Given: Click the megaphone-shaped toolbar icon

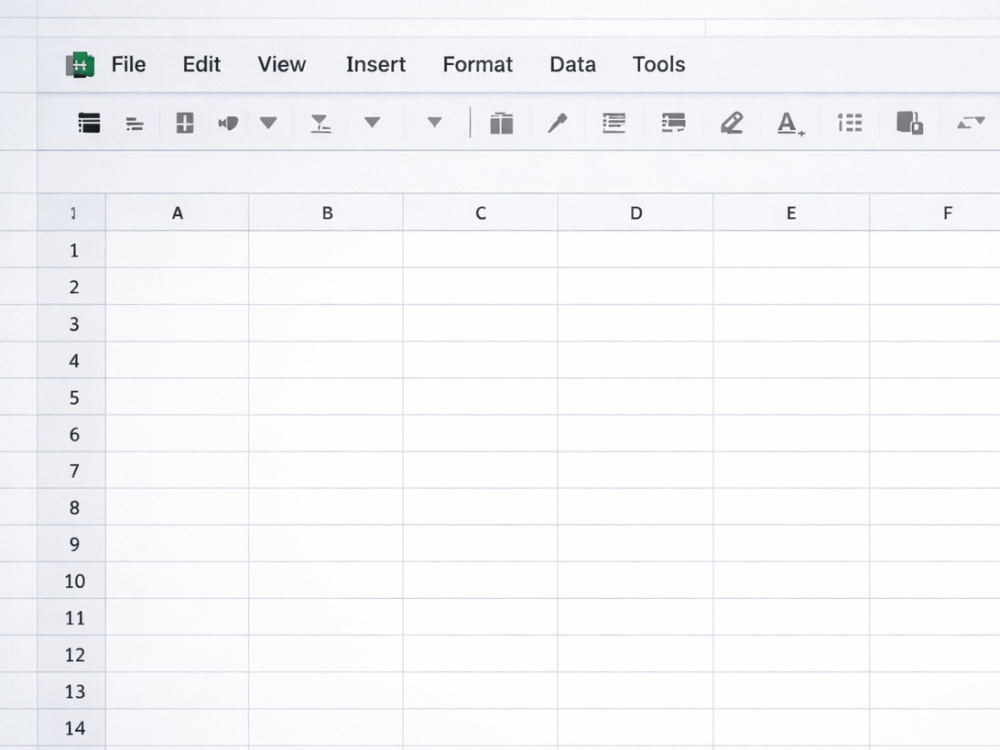Looking at the screenshot, I should point(228,122).
